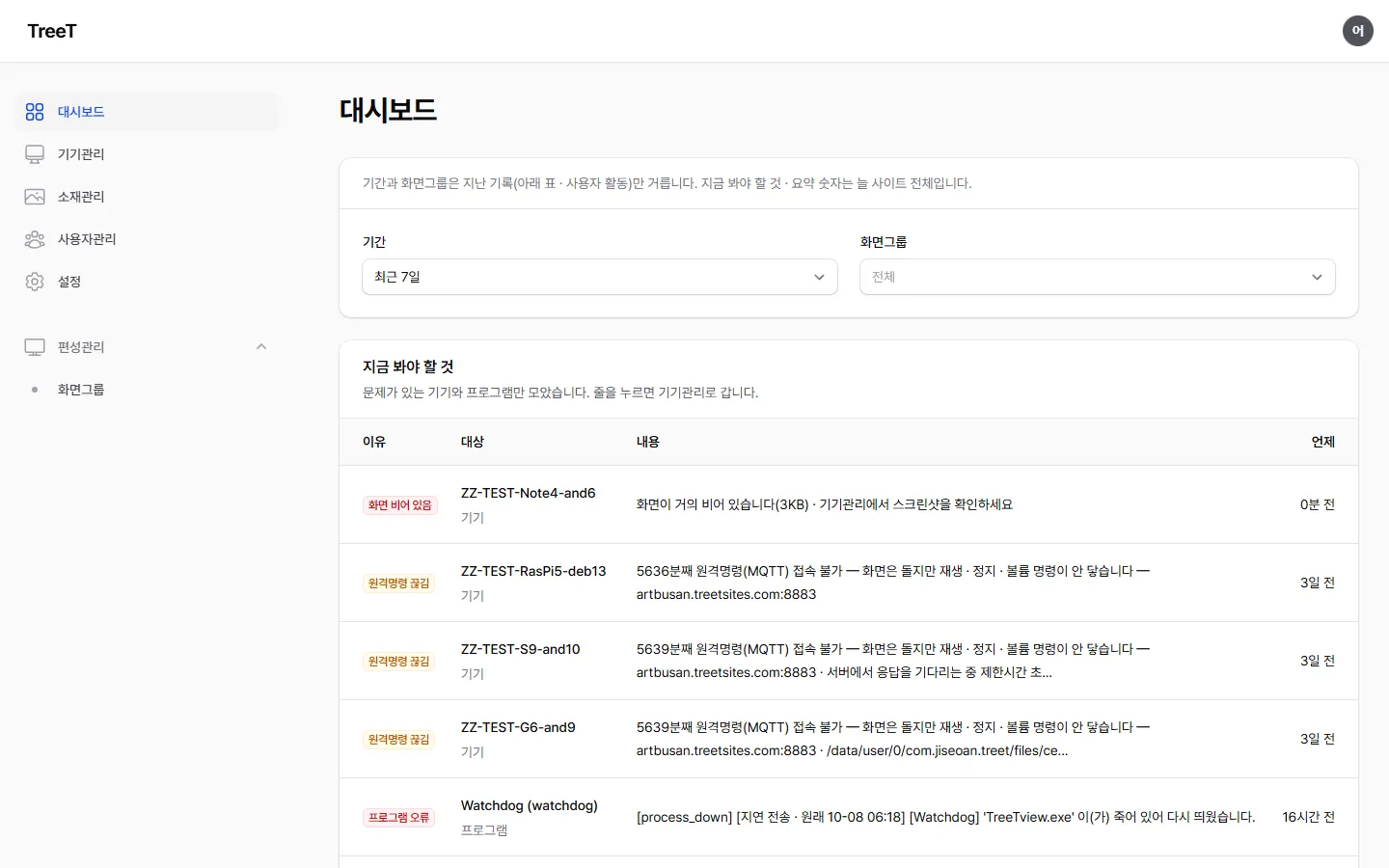
Task: Click the 편성관리 display icon
Action: coord(35,347)
